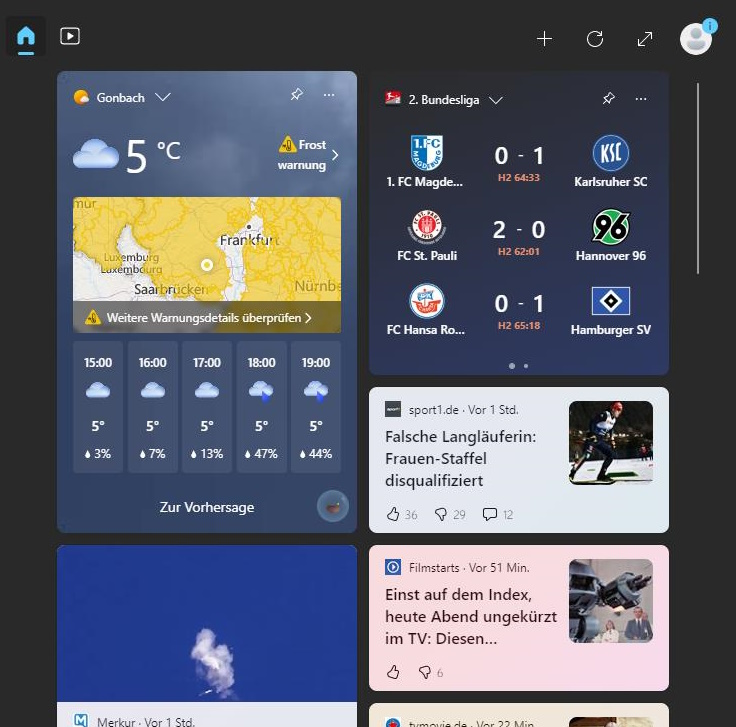The image size is (736, 727).
Task: Switch to the video Play tab
Action: [70, 36]
